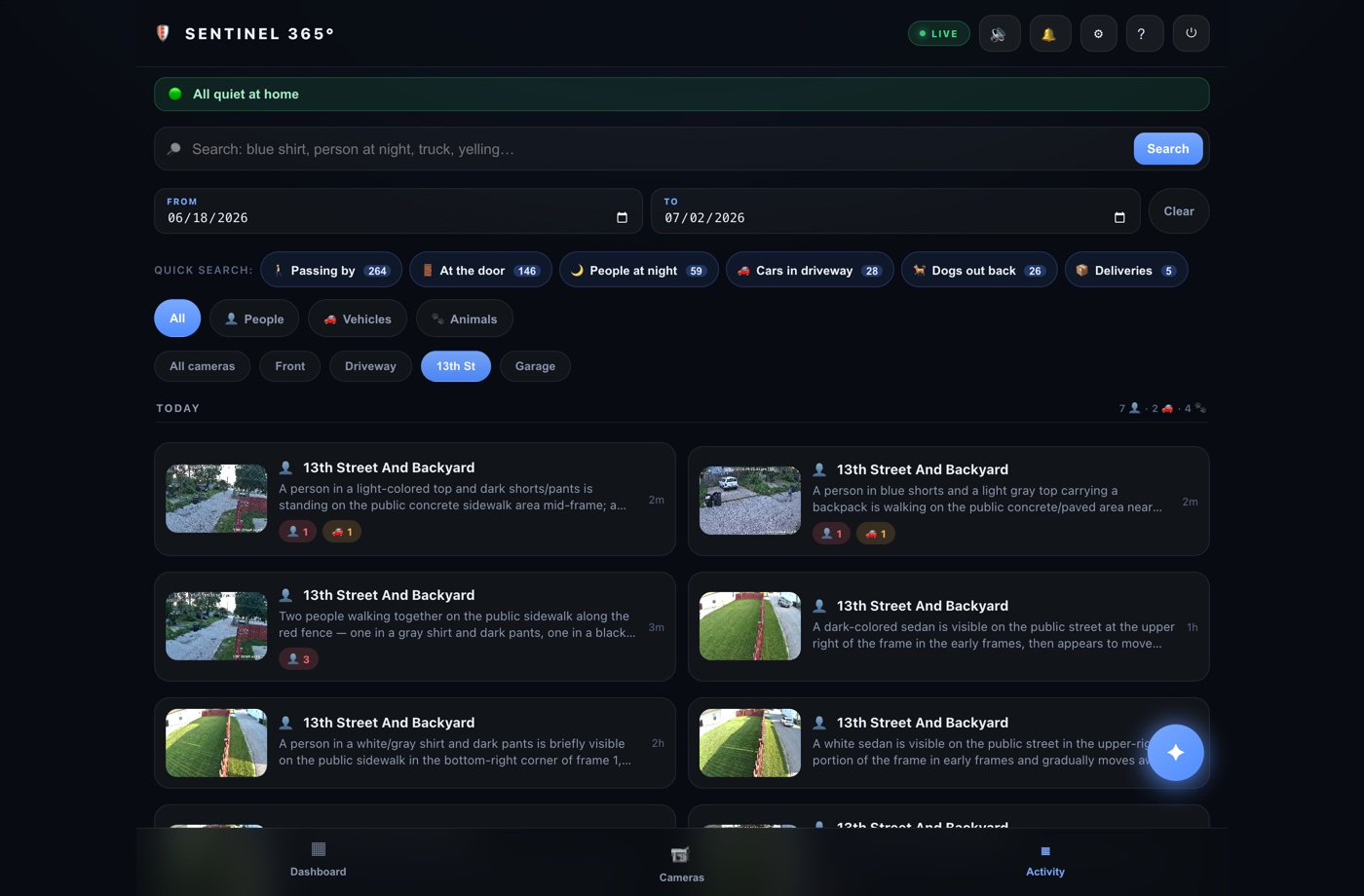Run the People at night quick search
This screenshot has height=896, width=1364.
(x=639, y=270)
